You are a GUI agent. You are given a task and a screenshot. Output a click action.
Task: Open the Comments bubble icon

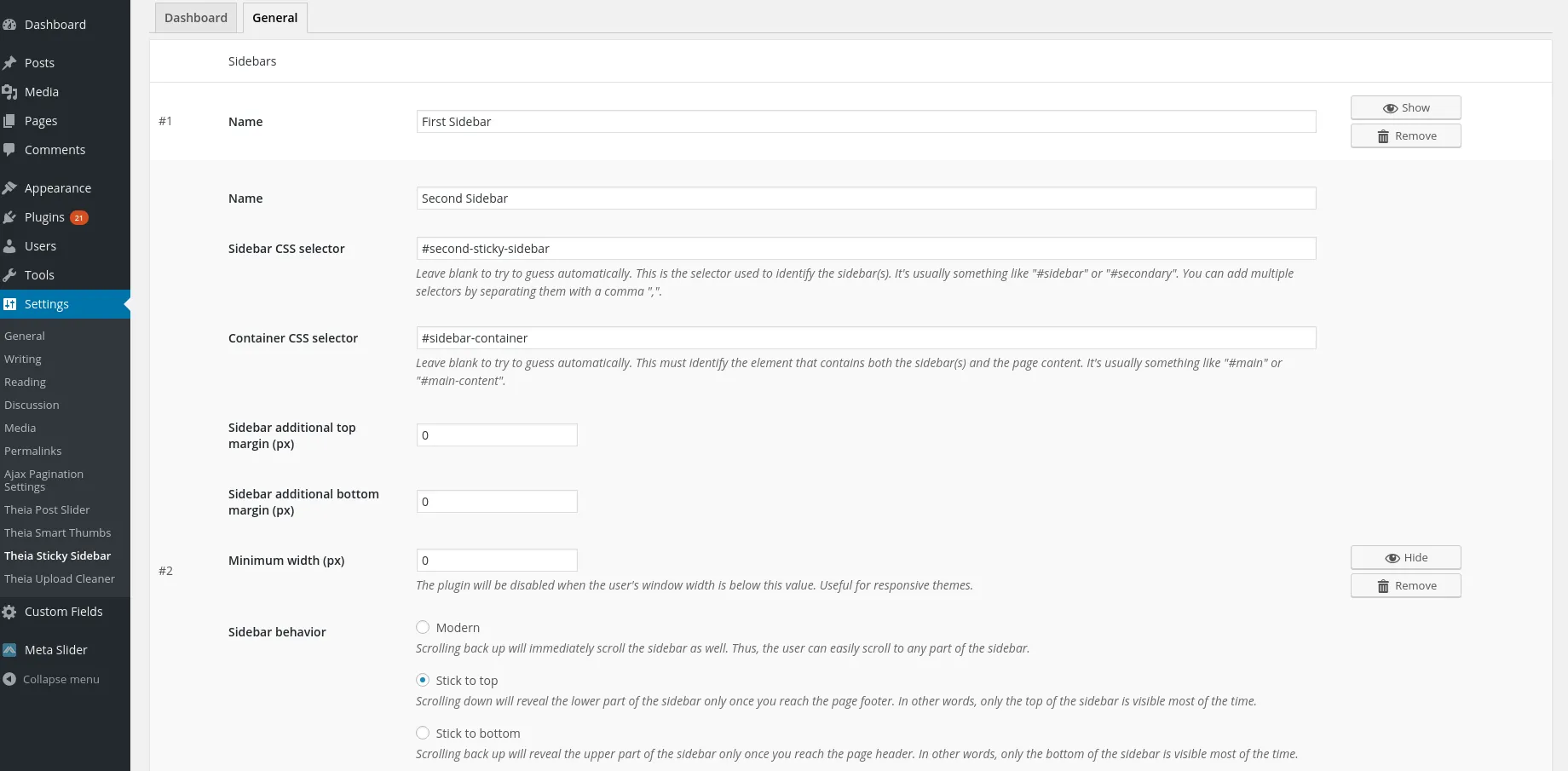[9, 150]
